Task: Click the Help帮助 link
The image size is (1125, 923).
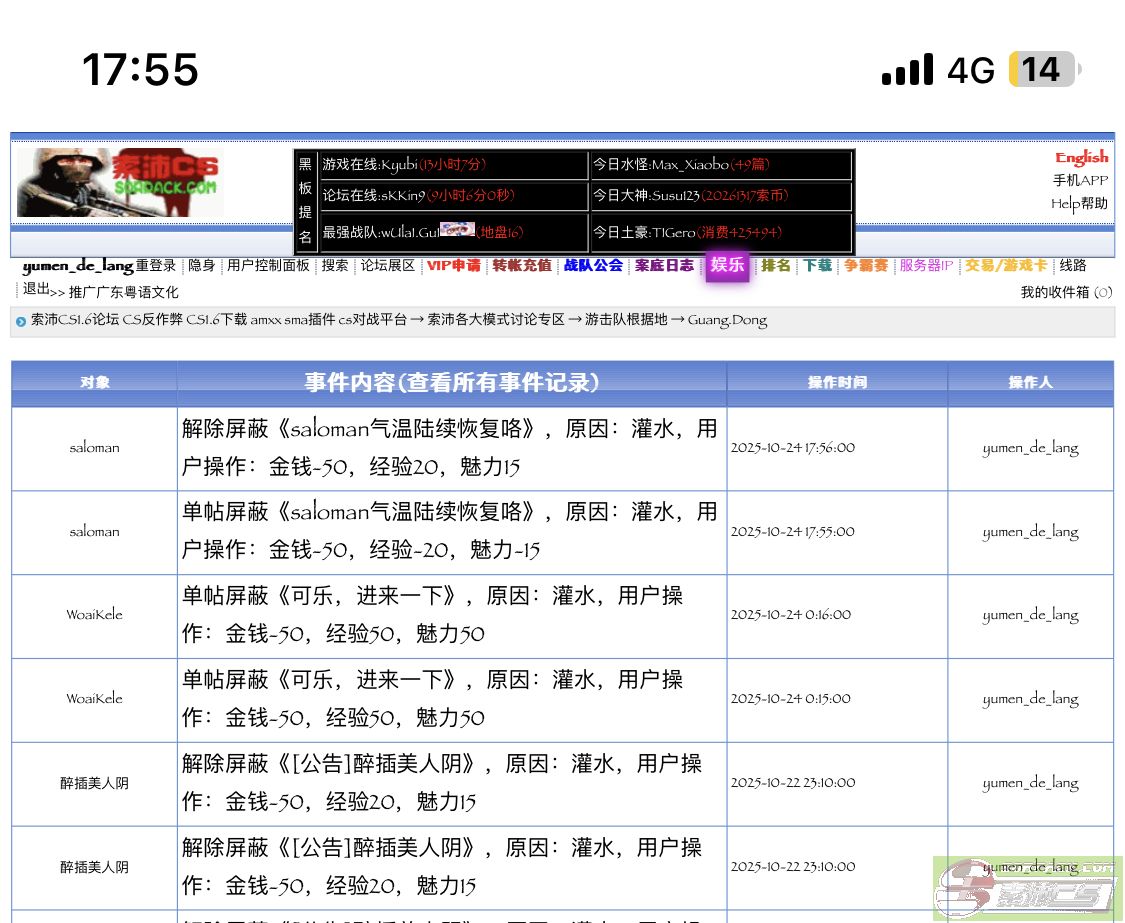Action: [x=1079, y=203]
